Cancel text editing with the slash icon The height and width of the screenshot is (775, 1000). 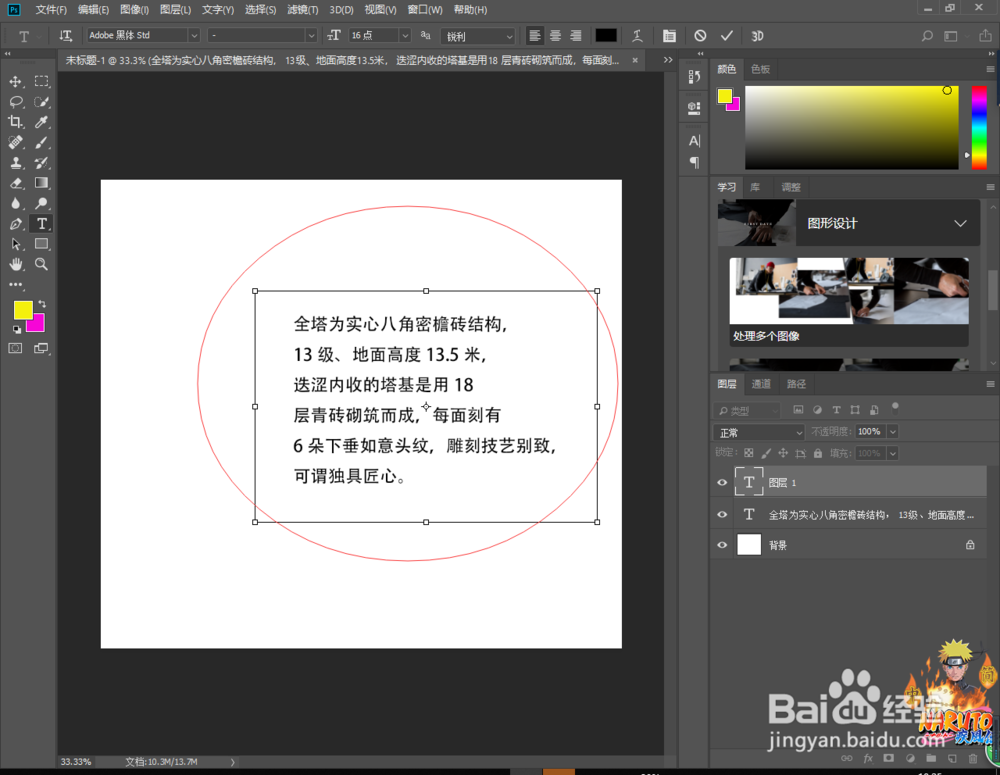pos(699,36)
